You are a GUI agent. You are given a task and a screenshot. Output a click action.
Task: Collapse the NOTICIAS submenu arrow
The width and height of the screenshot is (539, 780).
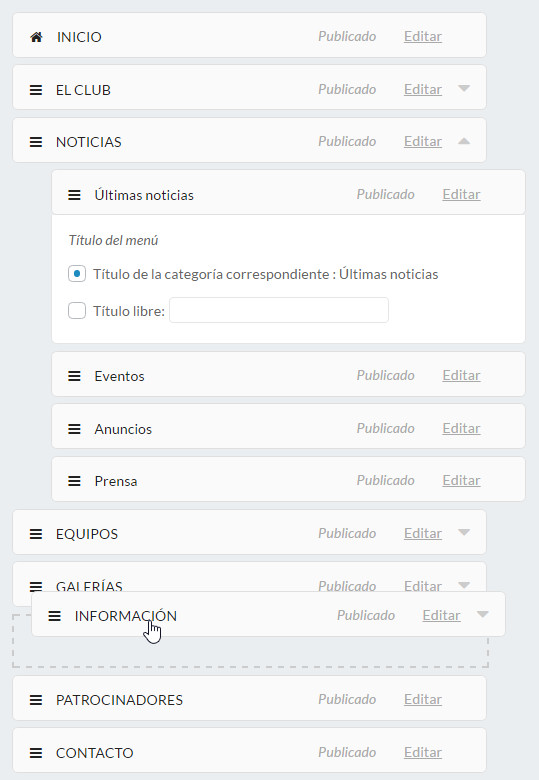point(464,141)
